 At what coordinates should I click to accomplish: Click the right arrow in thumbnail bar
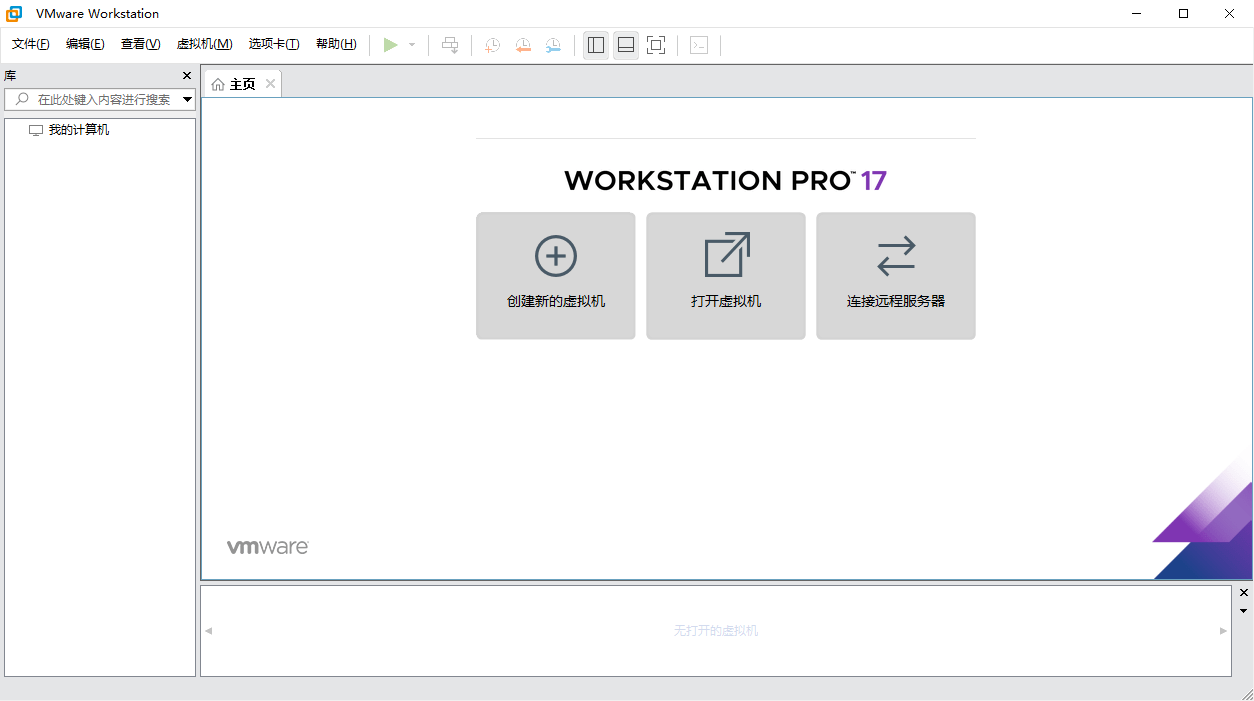click(1223, 631)
